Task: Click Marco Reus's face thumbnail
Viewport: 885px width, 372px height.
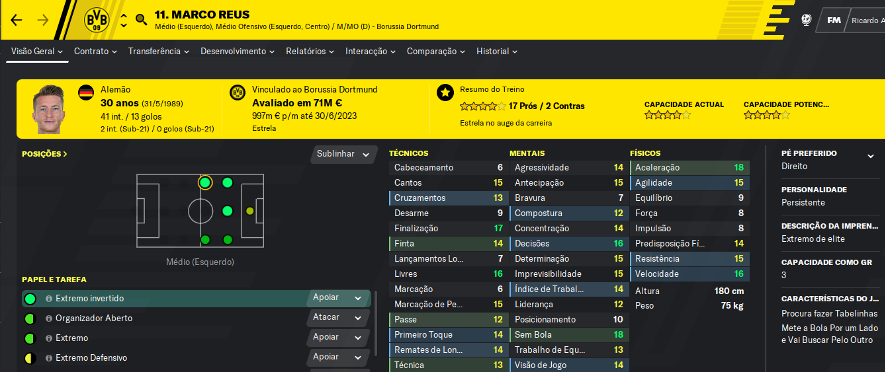Action: 47,109
